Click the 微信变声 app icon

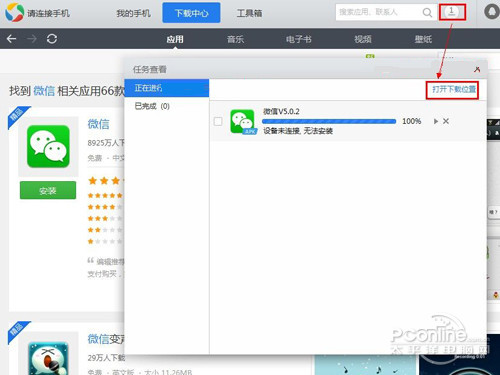click(48, 358)
